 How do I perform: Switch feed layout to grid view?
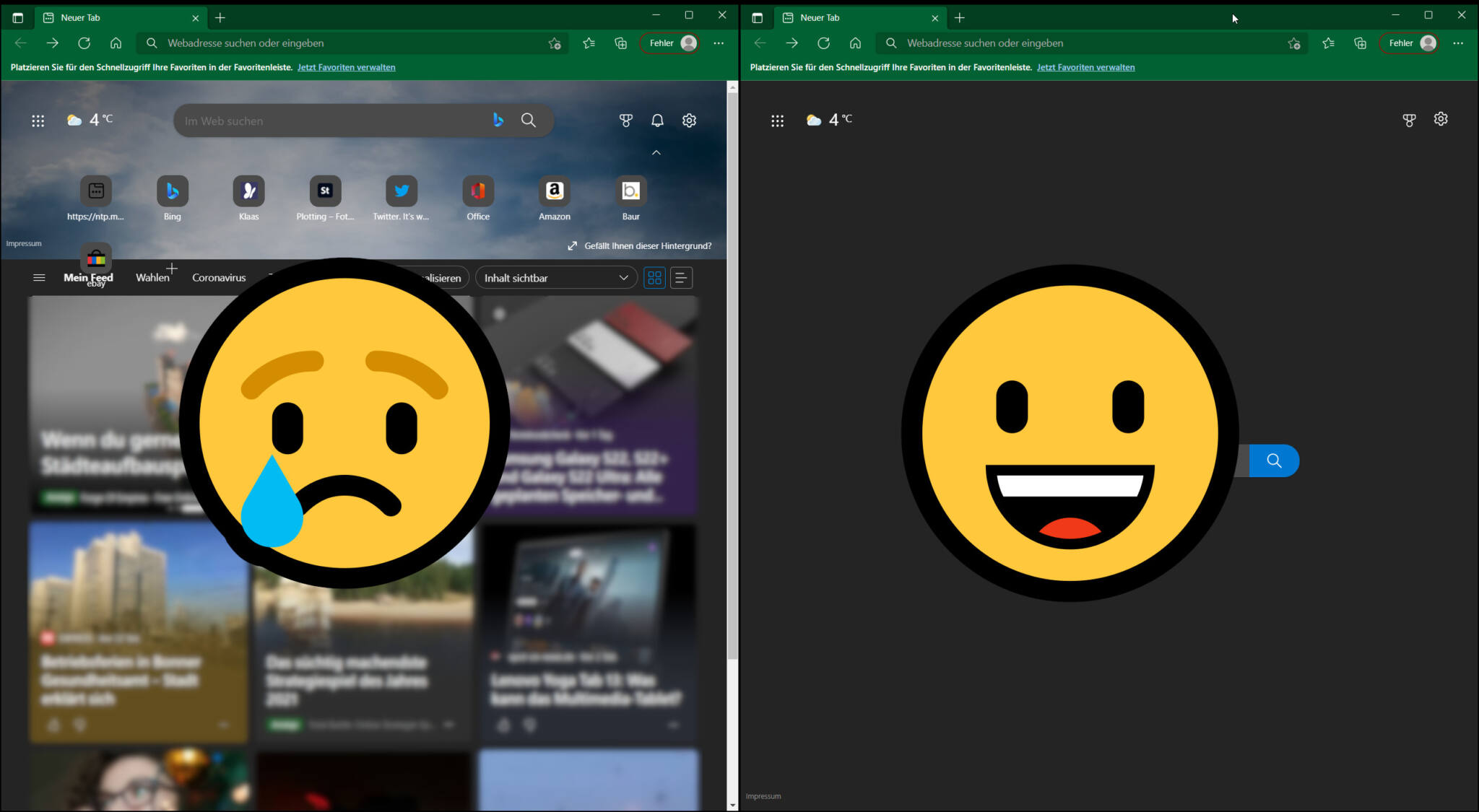654,277
